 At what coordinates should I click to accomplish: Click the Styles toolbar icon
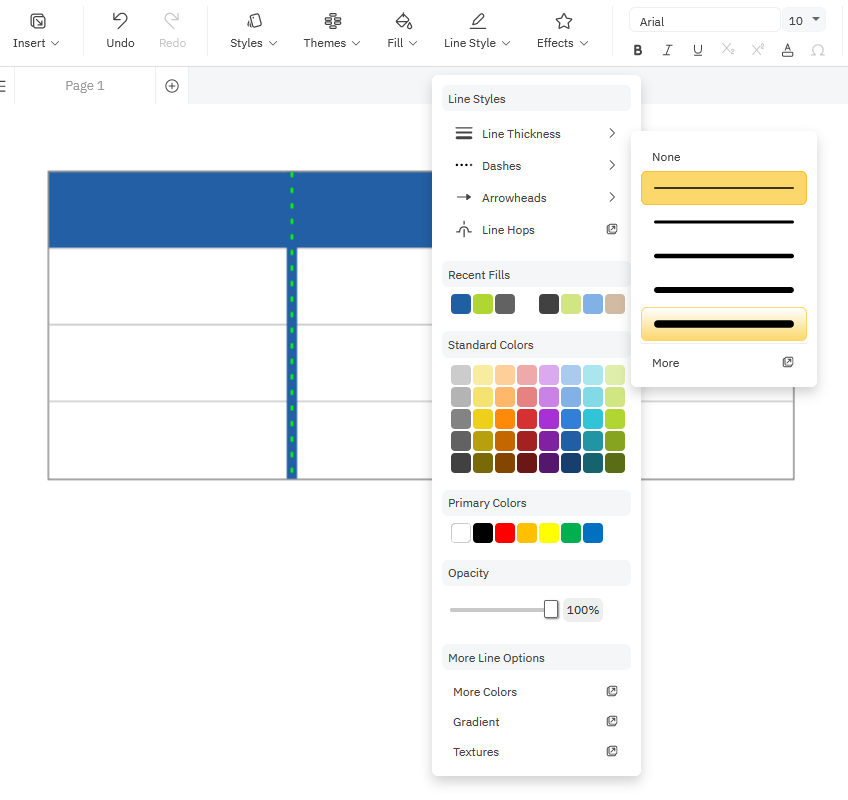254,21
